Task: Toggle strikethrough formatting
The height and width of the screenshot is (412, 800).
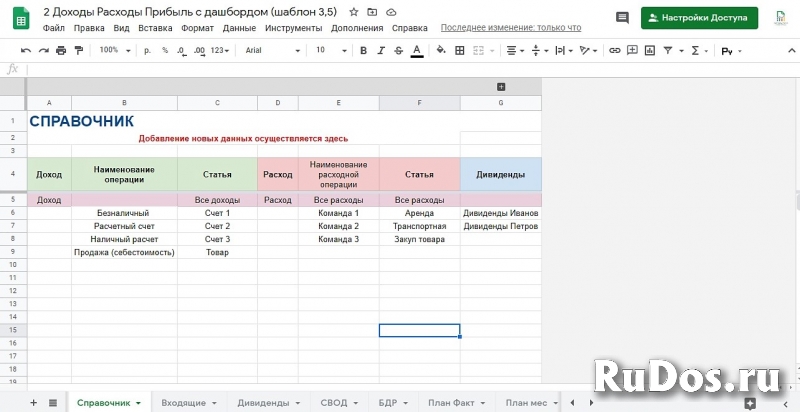Action: (398, 50)
